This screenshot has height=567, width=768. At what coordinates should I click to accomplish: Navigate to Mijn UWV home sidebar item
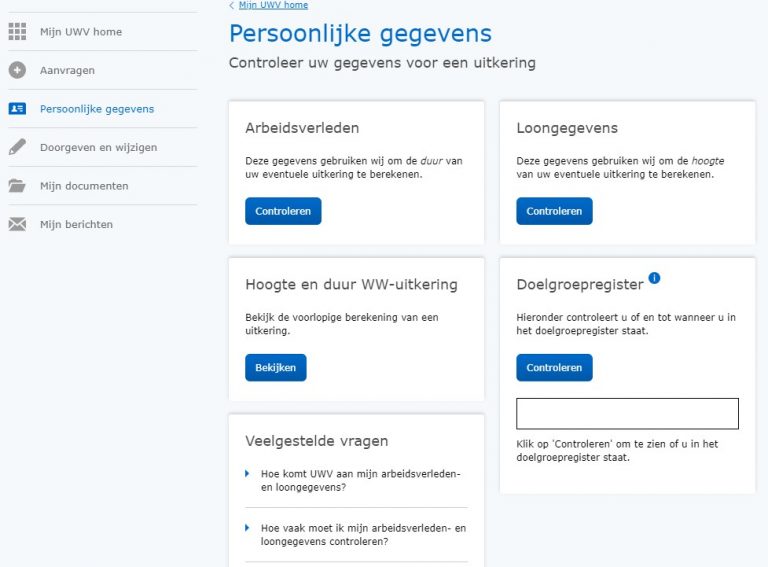point(80,32)
